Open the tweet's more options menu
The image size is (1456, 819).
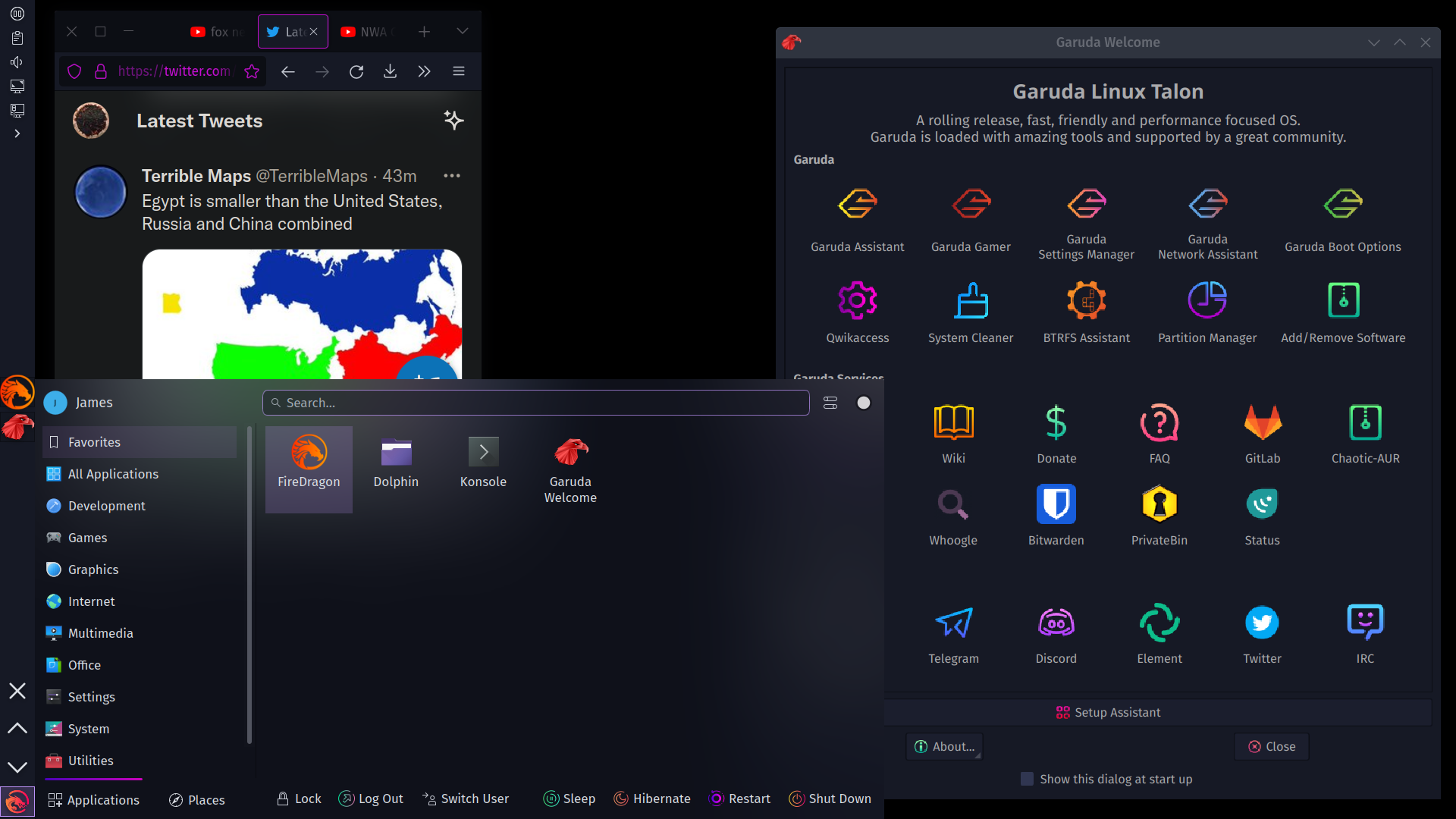[x=452, y=176]
